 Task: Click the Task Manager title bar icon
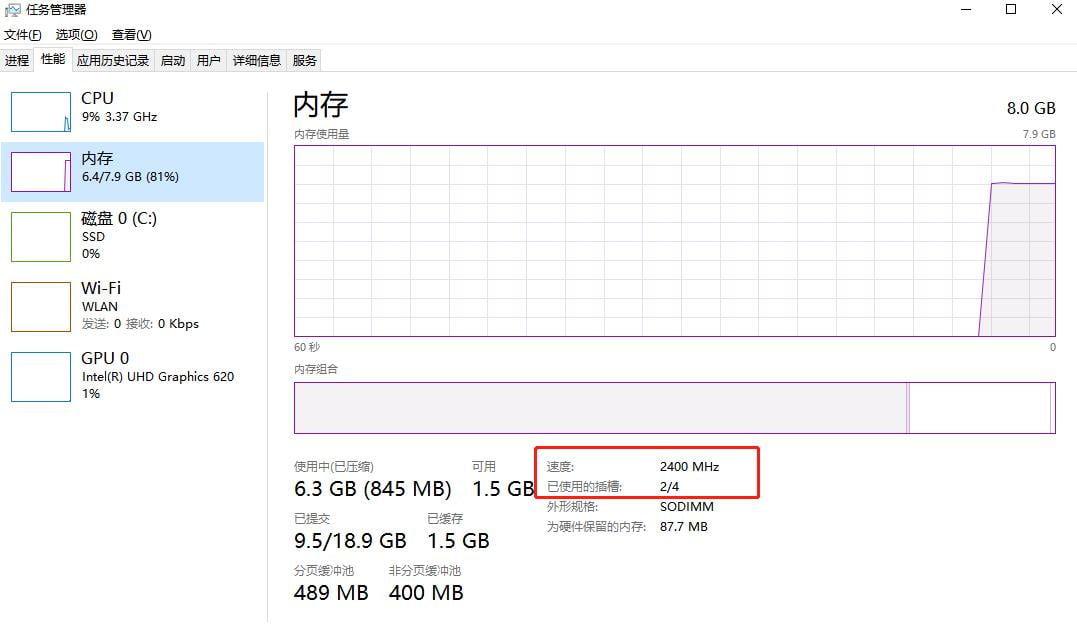[12, 10]
